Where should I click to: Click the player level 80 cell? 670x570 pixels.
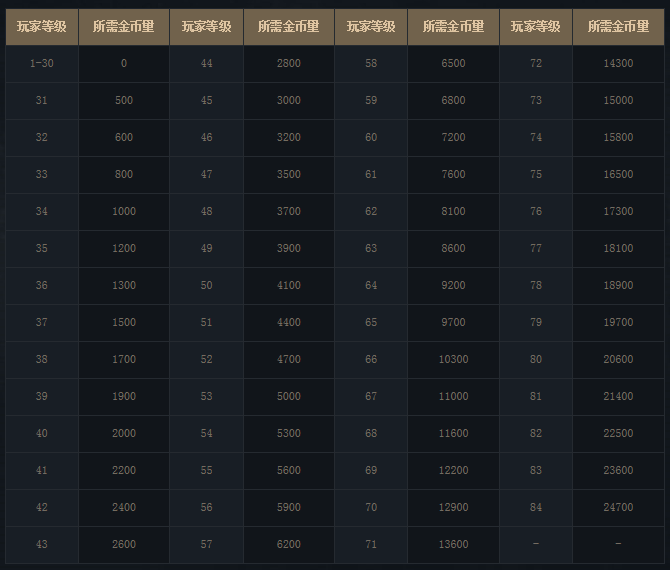click(536, 359)
